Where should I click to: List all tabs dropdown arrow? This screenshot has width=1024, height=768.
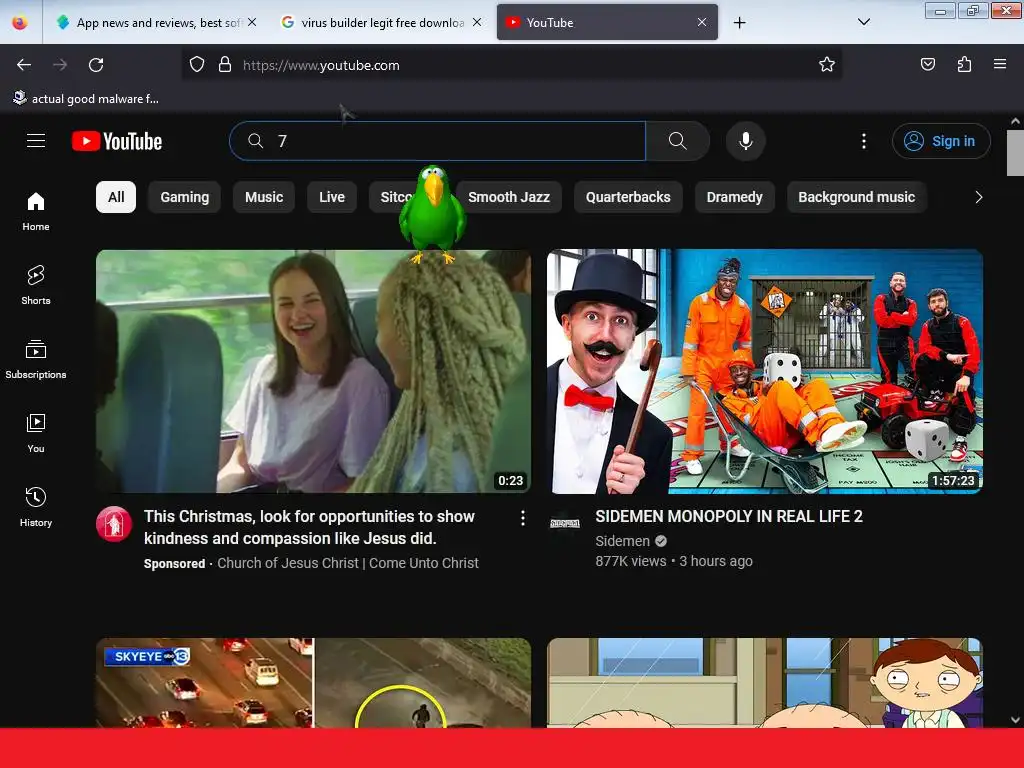[863, 22]
